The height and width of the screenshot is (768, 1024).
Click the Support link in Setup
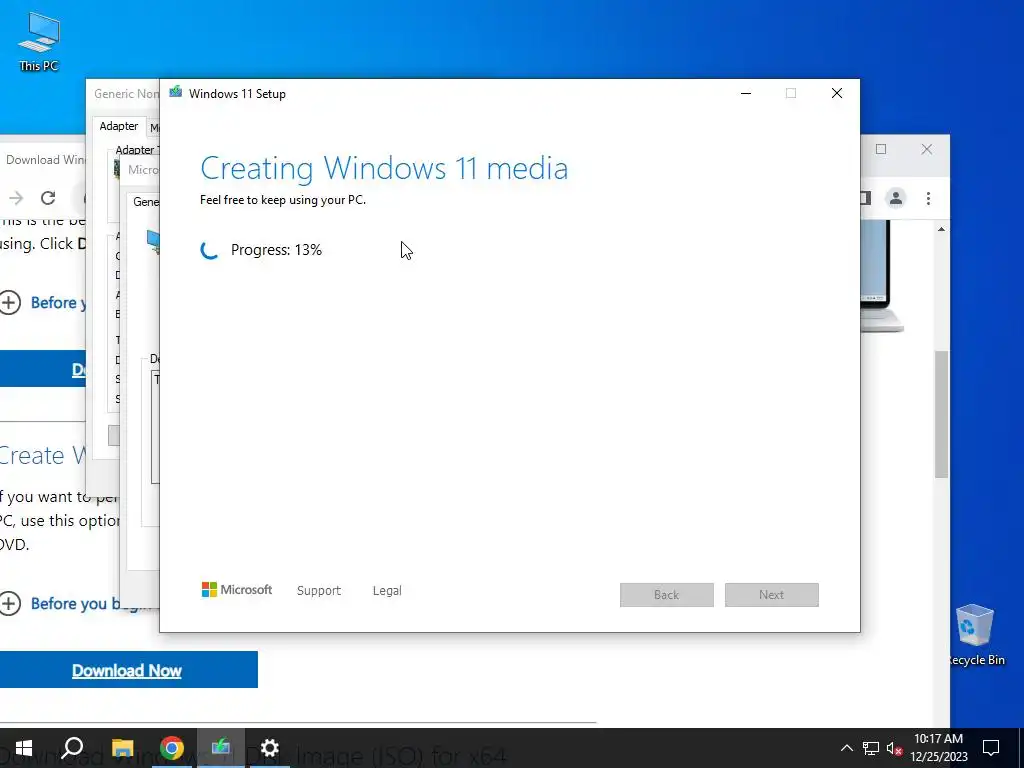[319, 590]
